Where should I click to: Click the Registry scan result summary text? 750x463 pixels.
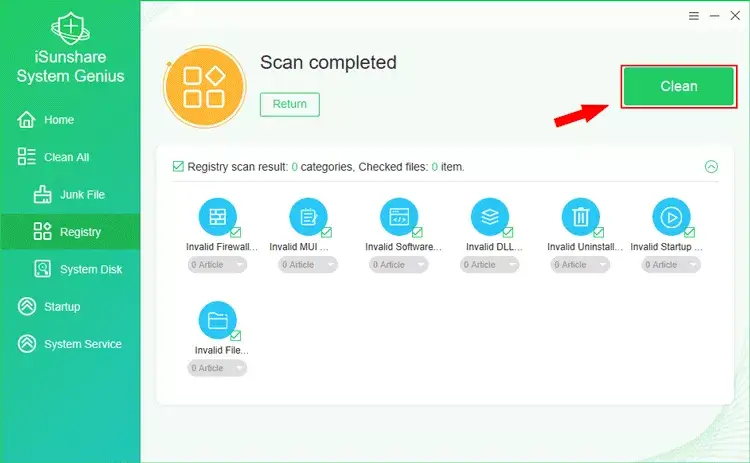point(326,167)
